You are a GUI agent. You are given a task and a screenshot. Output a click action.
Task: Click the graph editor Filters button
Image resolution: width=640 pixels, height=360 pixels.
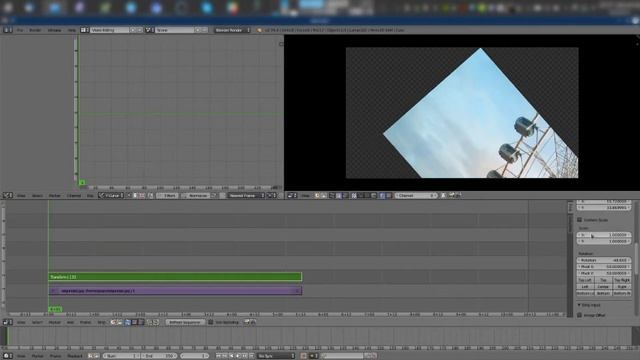coord(167,196)
